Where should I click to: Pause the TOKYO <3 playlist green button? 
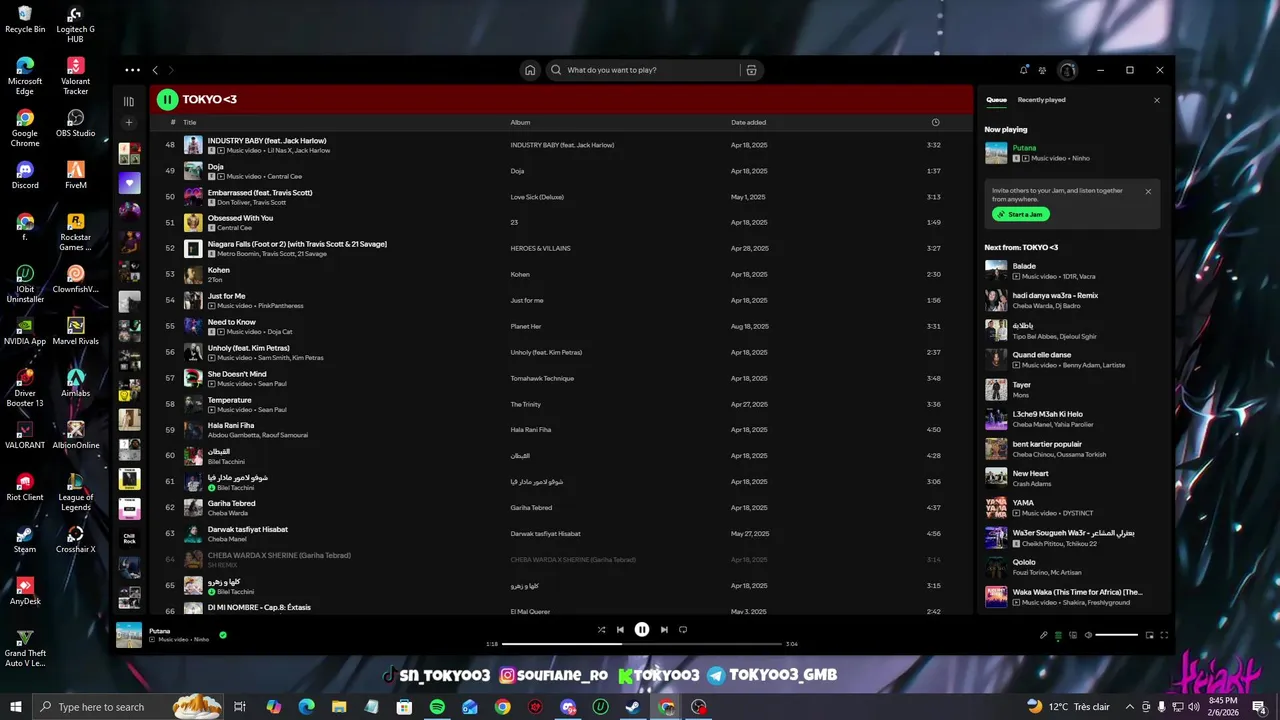[167, 99]
